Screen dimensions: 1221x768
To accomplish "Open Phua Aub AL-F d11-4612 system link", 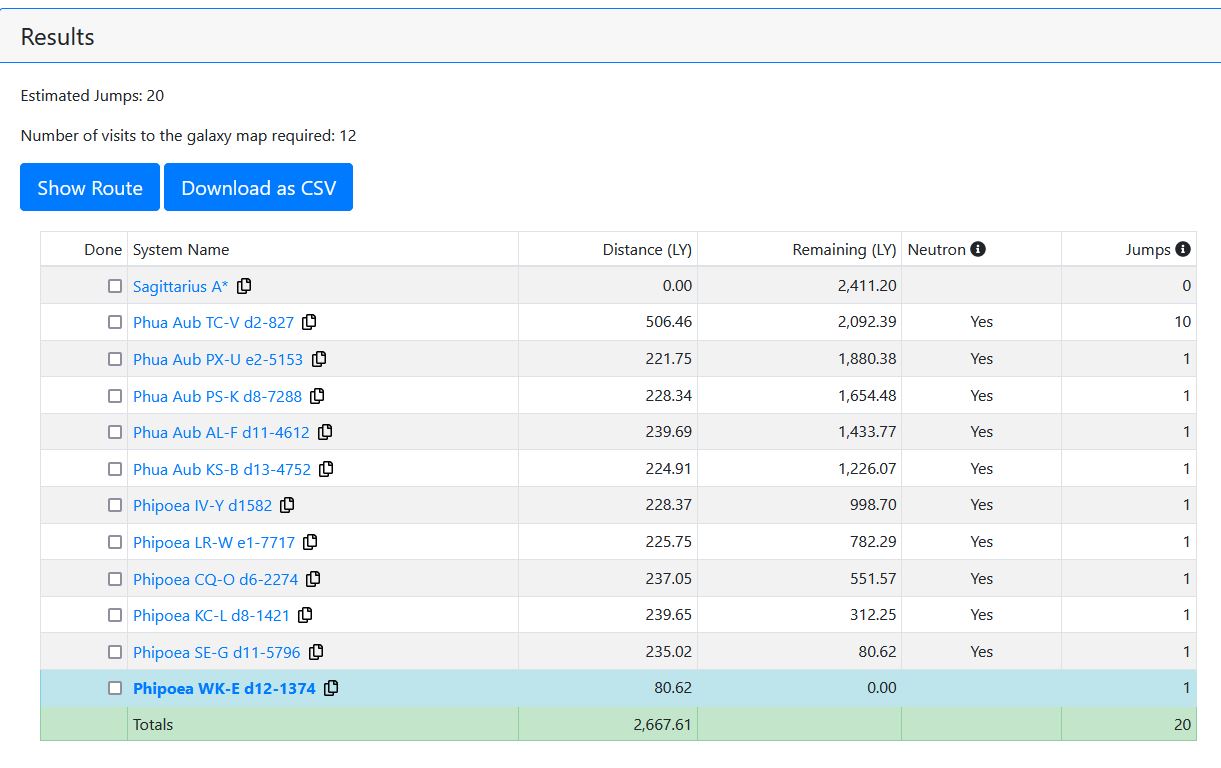I will tap(221, 432).
